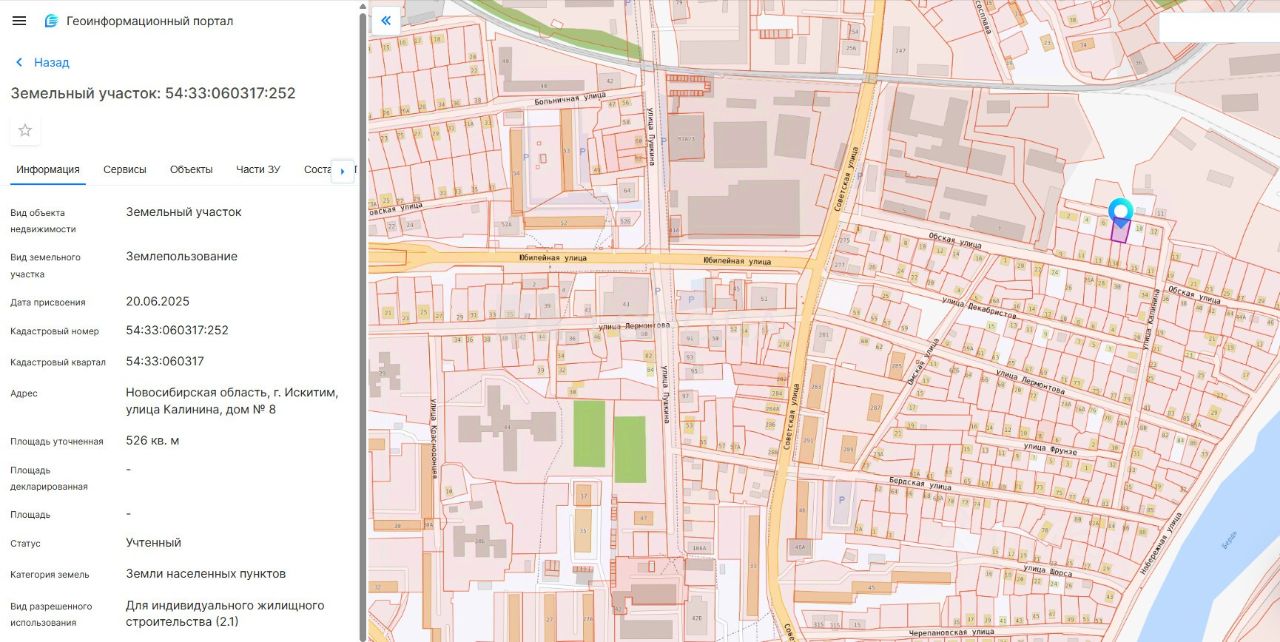Open the hamburger main menu
Image resolution: width=1280 pixels, height=642 pixels.
[19, 21]
